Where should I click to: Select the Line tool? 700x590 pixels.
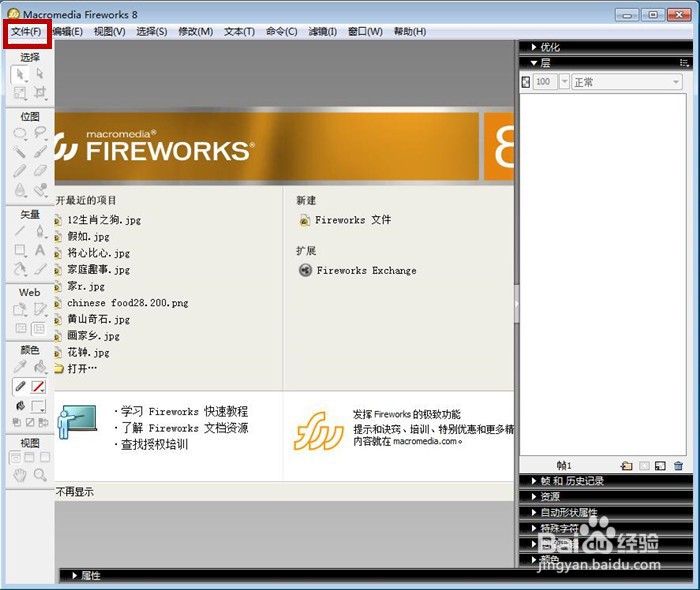[x=20, y=231]
